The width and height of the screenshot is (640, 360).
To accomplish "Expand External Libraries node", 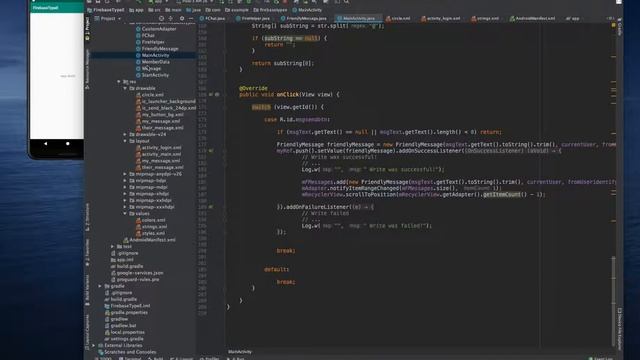I will pos(94,345).
